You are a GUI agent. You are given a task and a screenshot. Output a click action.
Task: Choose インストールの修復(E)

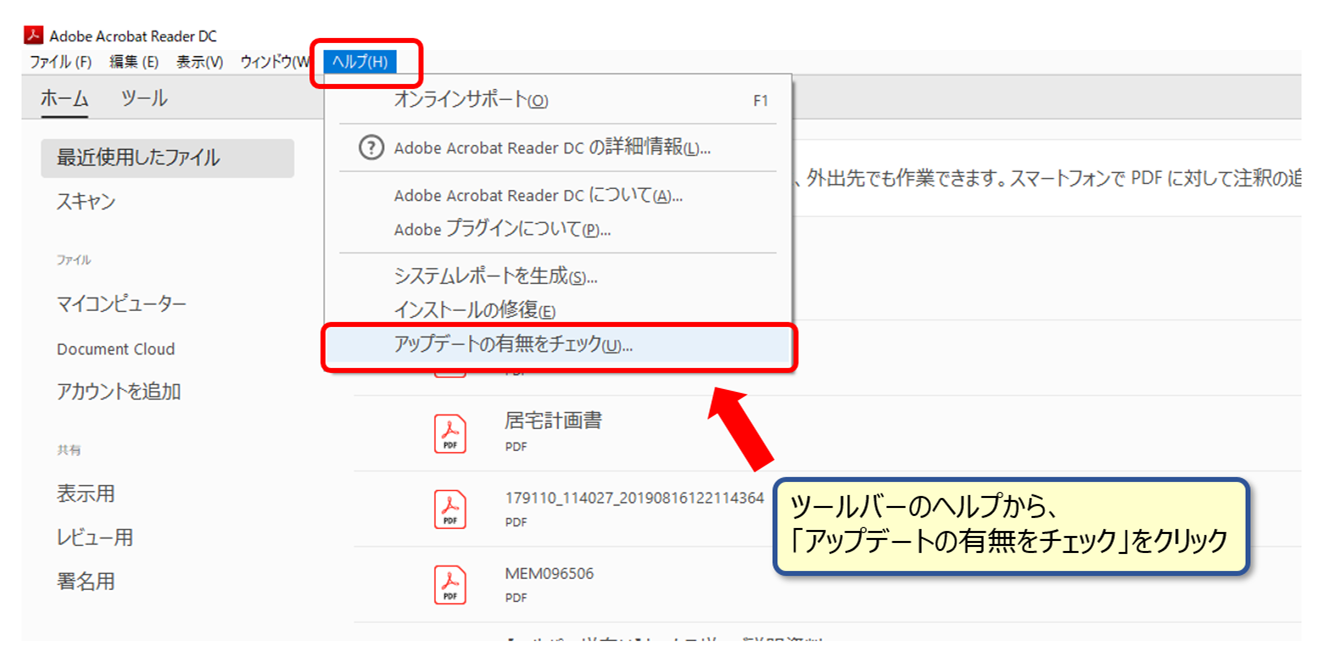(557, 311)
